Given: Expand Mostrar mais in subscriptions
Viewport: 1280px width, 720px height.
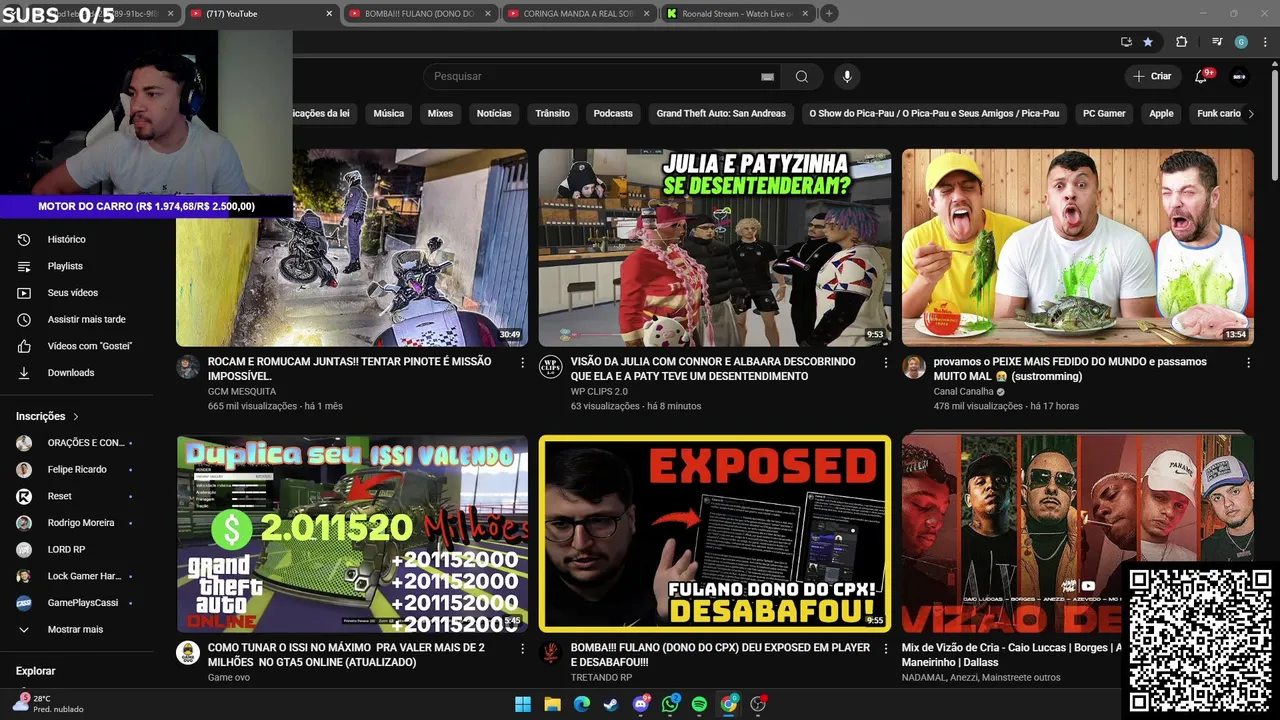Looking at the screenshot, I should point(76,629).
